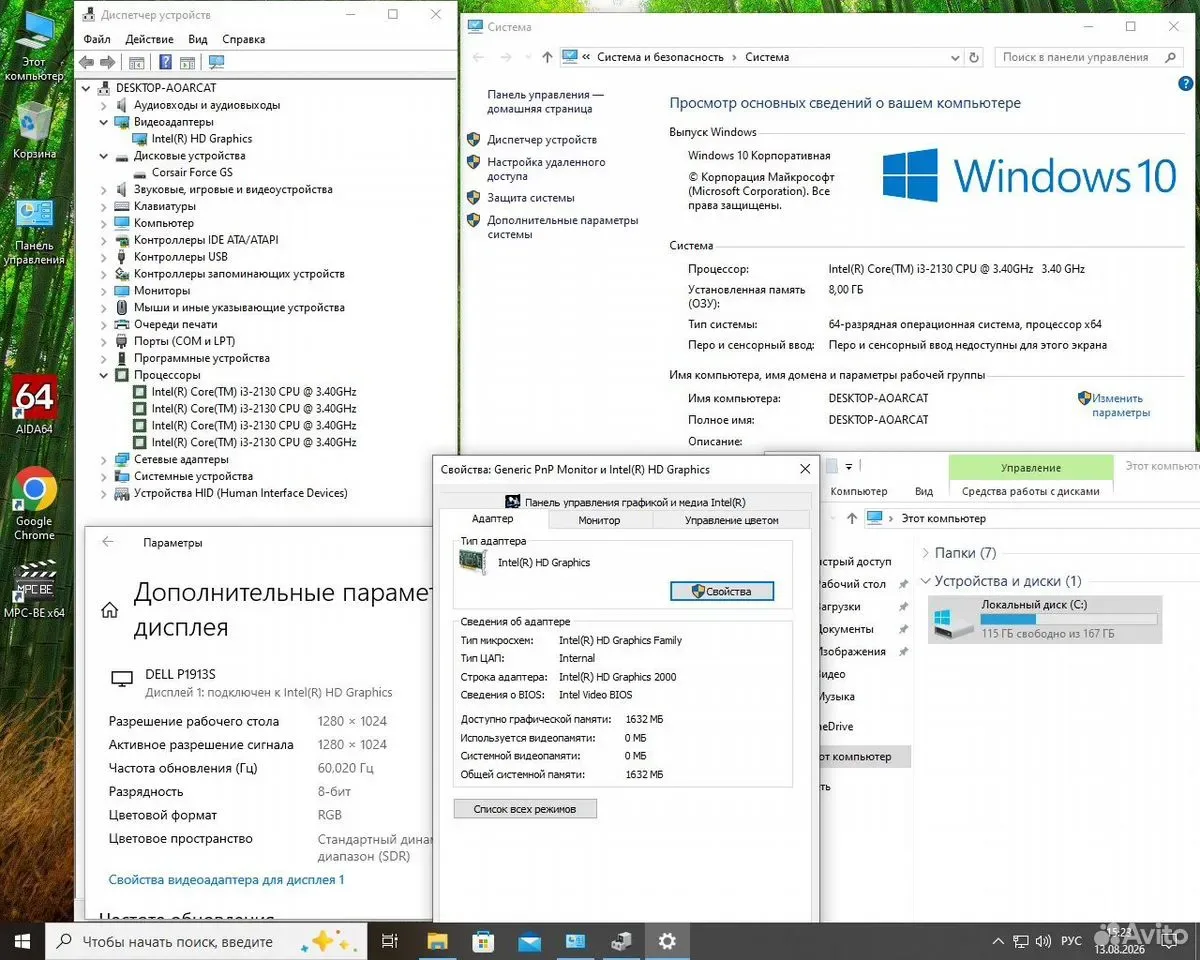Open Microsoft Store from the taskbar
This screenshot has width=1200, height=960.
[483, 941]
